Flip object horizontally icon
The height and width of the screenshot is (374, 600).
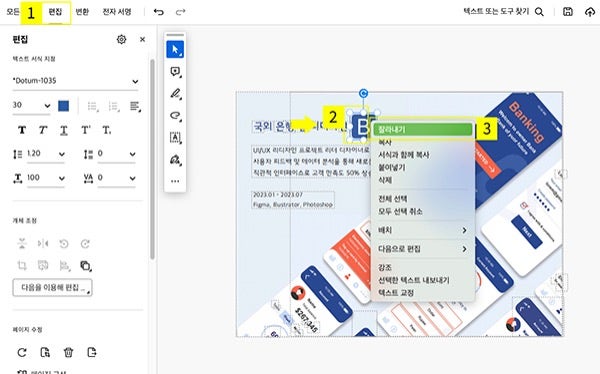(x=43, y=243)
